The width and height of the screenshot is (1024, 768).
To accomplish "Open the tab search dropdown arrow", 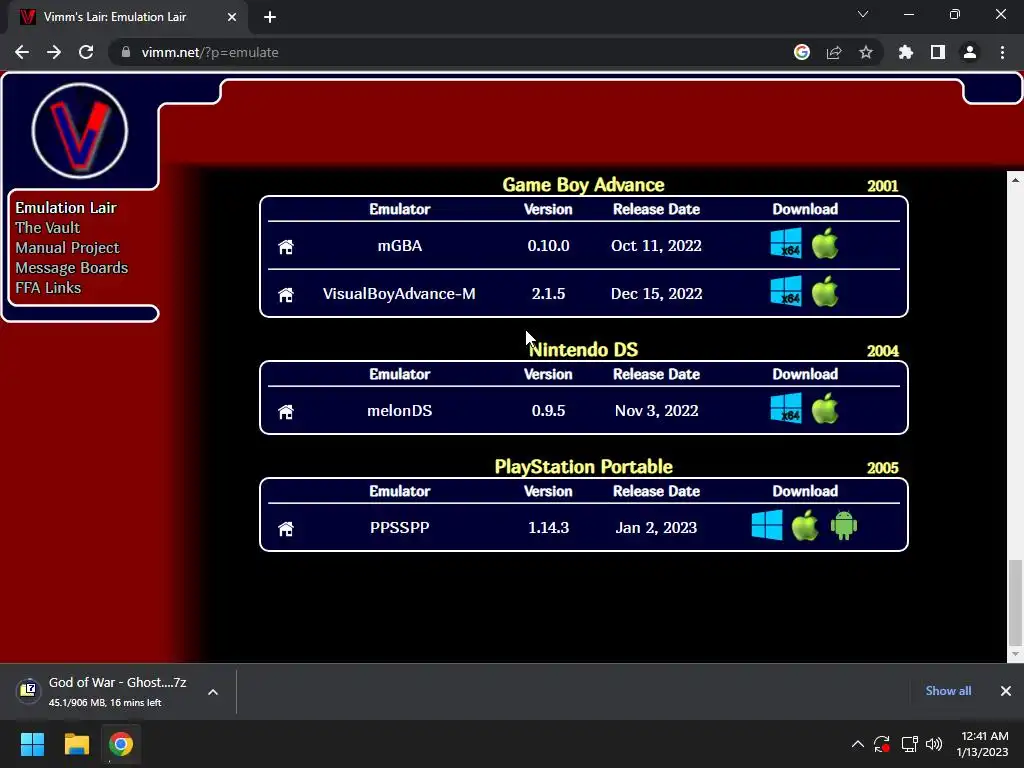I will pos(863,14).
